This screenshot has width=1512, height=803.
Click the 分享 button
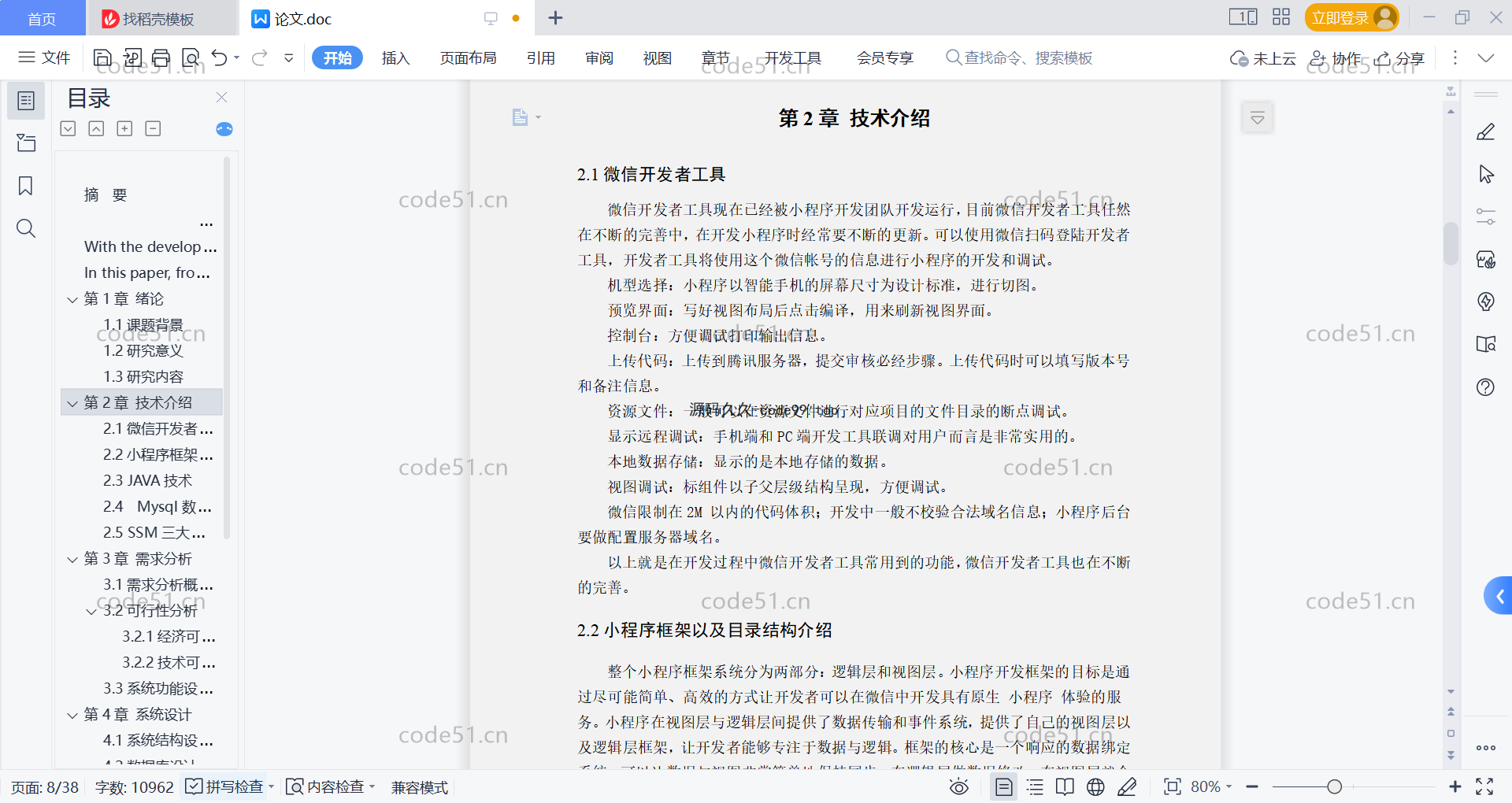(1400, 58)
